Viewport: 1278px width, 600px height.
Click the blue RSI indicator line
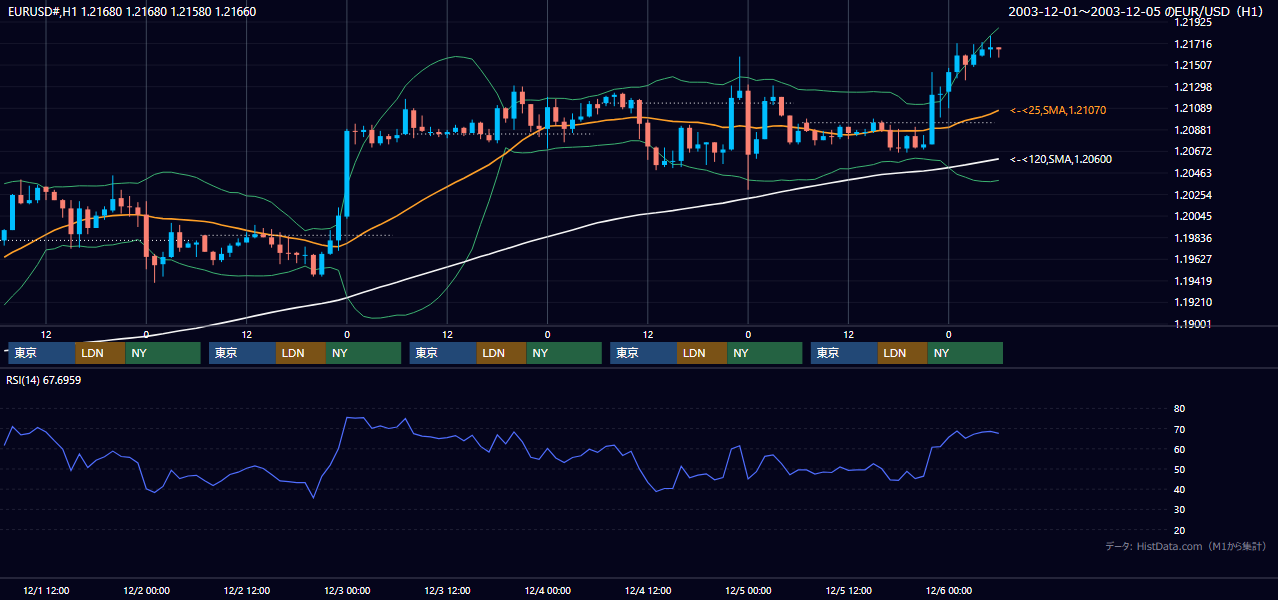pyautogui.click(x=500, y=442)
